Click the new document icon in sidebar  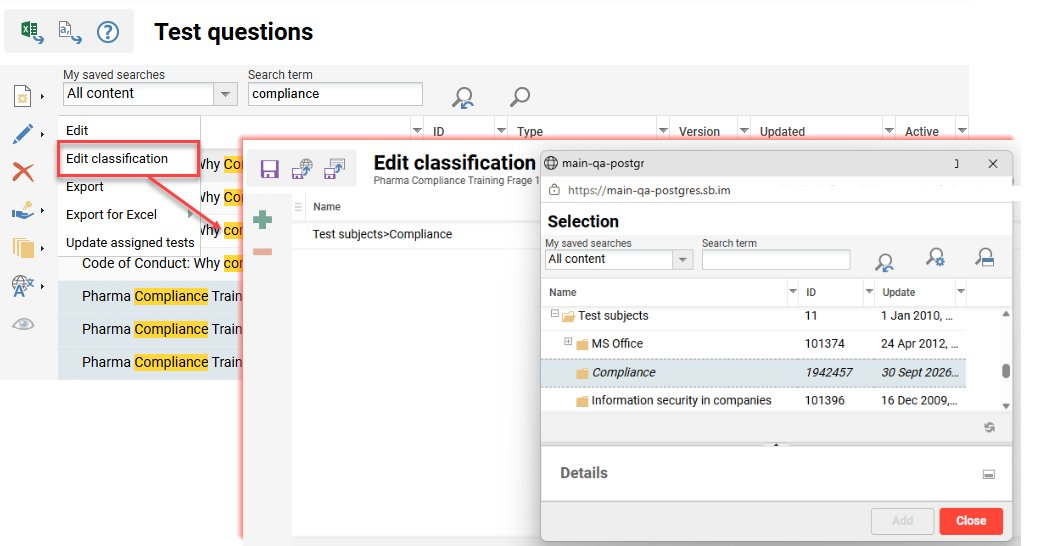coord(23,96)
